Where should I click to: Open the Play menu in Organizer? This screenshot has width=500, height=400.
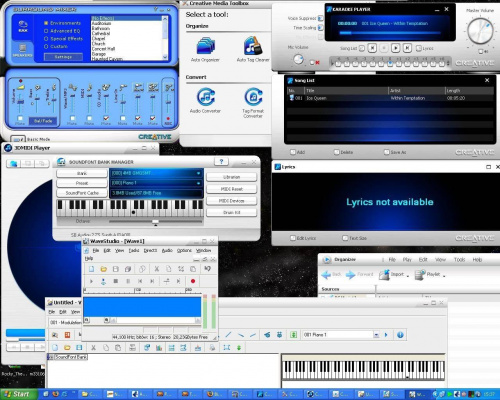pos(407,259)
